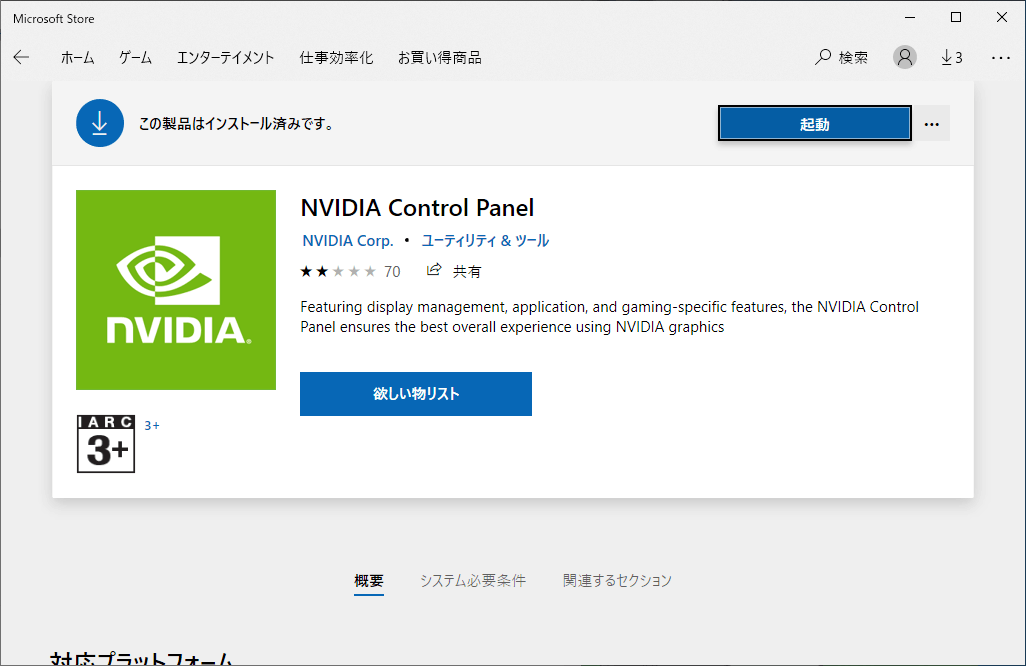Click the 70 ratings count

(x=392, y=272)
